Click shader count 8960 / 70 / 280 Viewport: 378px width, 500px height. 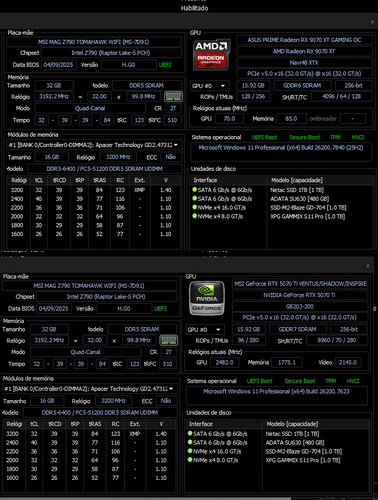[x=337, y=340]
